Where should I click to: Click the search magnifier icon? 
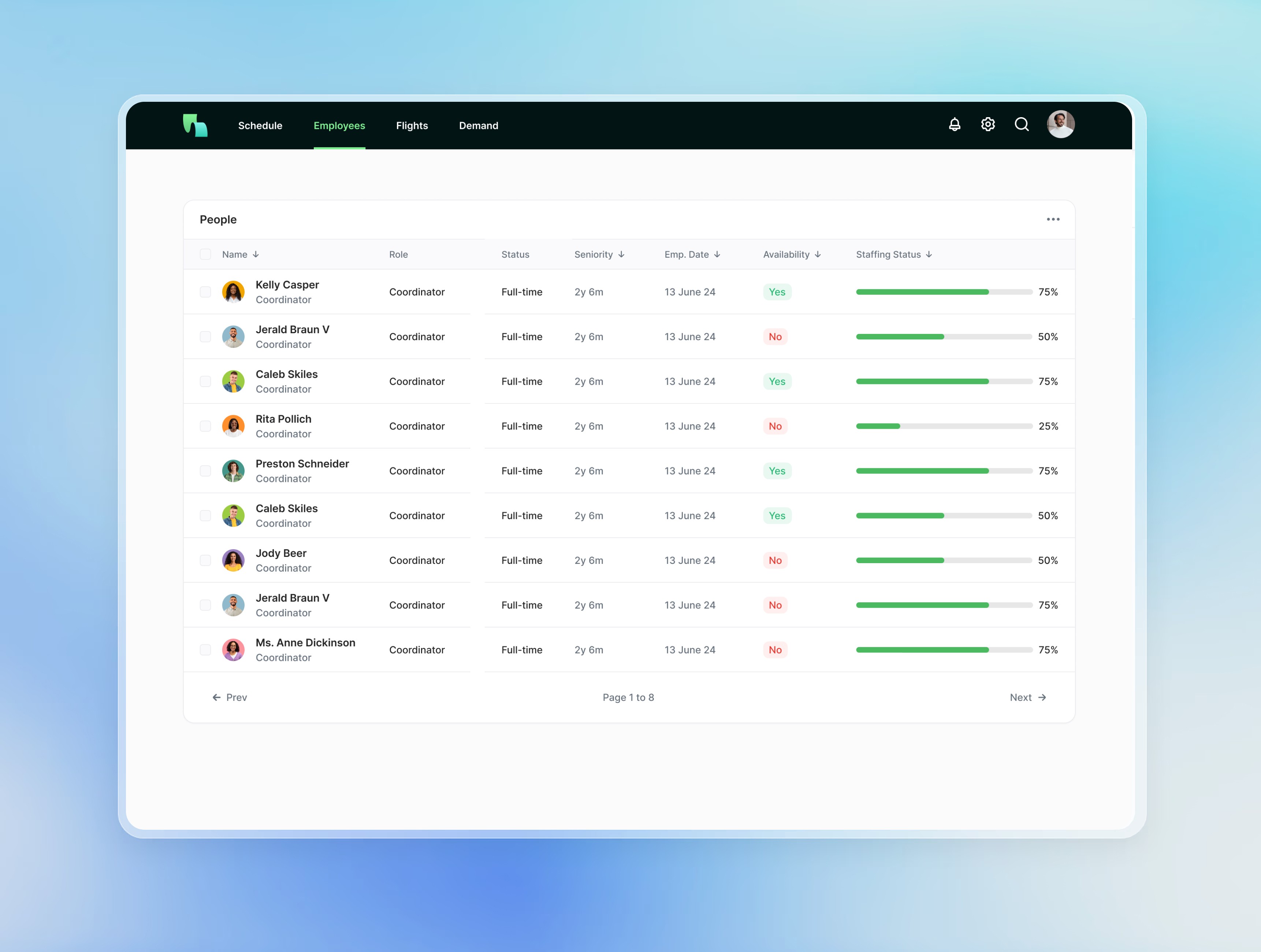[1022, 124]
